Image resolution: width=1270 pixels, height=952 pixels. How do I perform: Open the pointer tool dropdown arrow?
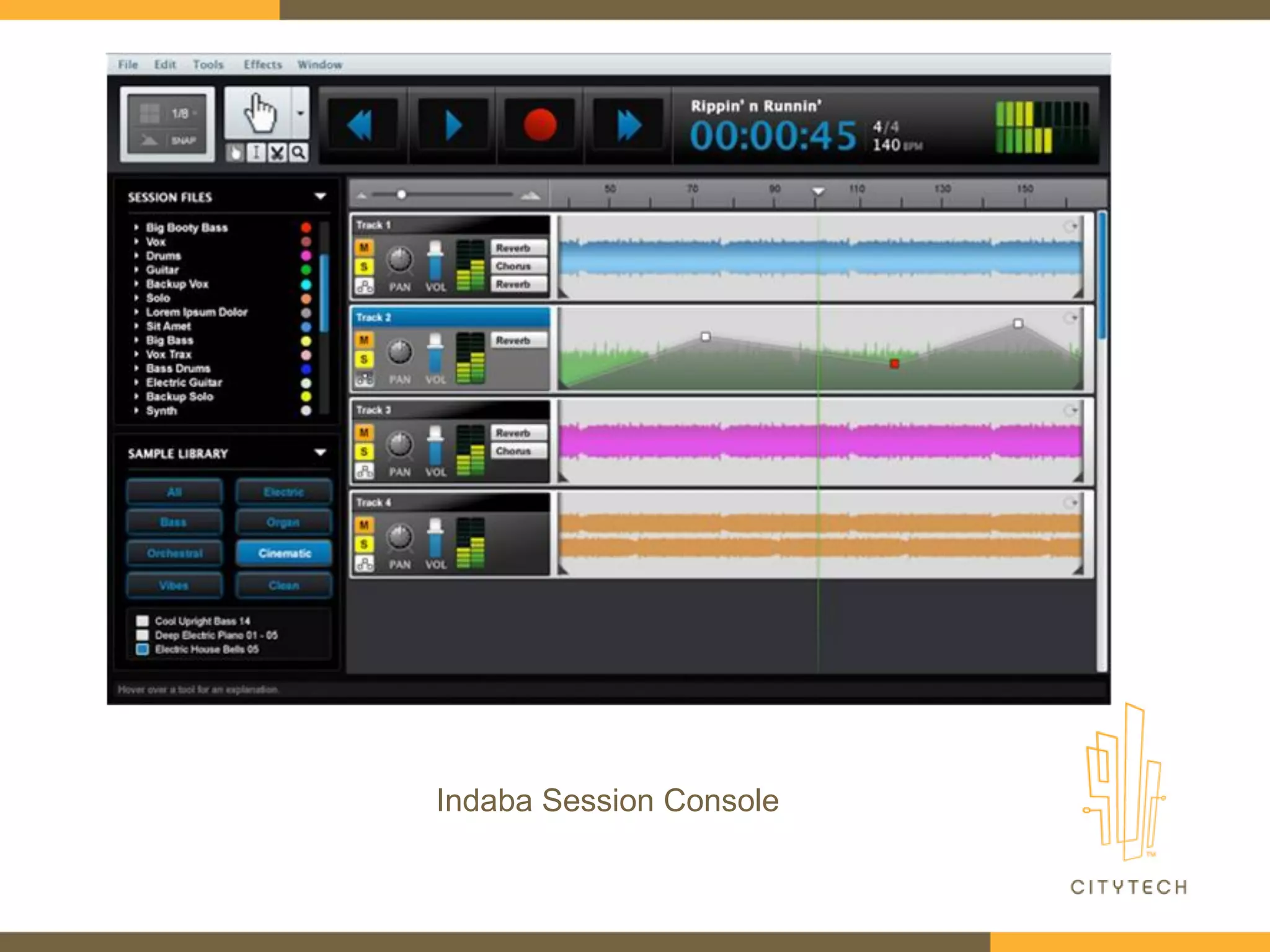pyautogui.click(x=301, y=113)
